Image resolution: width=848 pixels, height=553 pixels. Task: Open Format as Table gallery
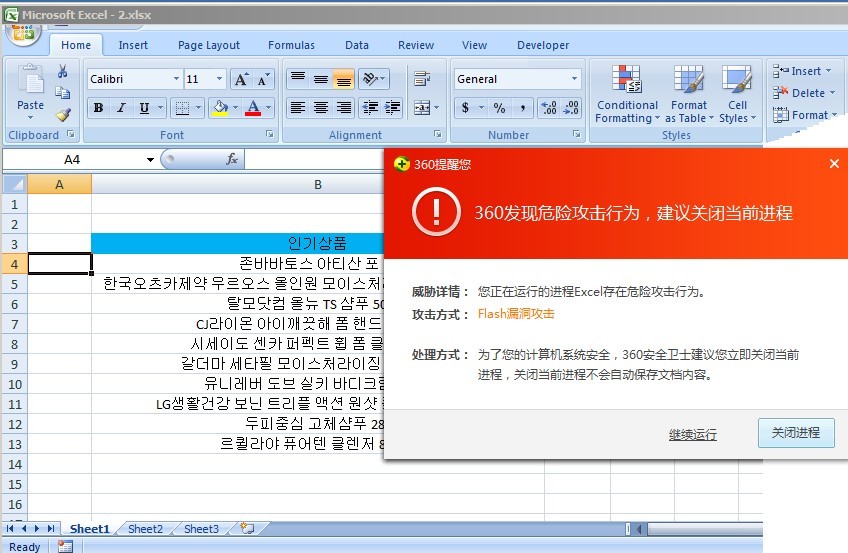(689, 94)
